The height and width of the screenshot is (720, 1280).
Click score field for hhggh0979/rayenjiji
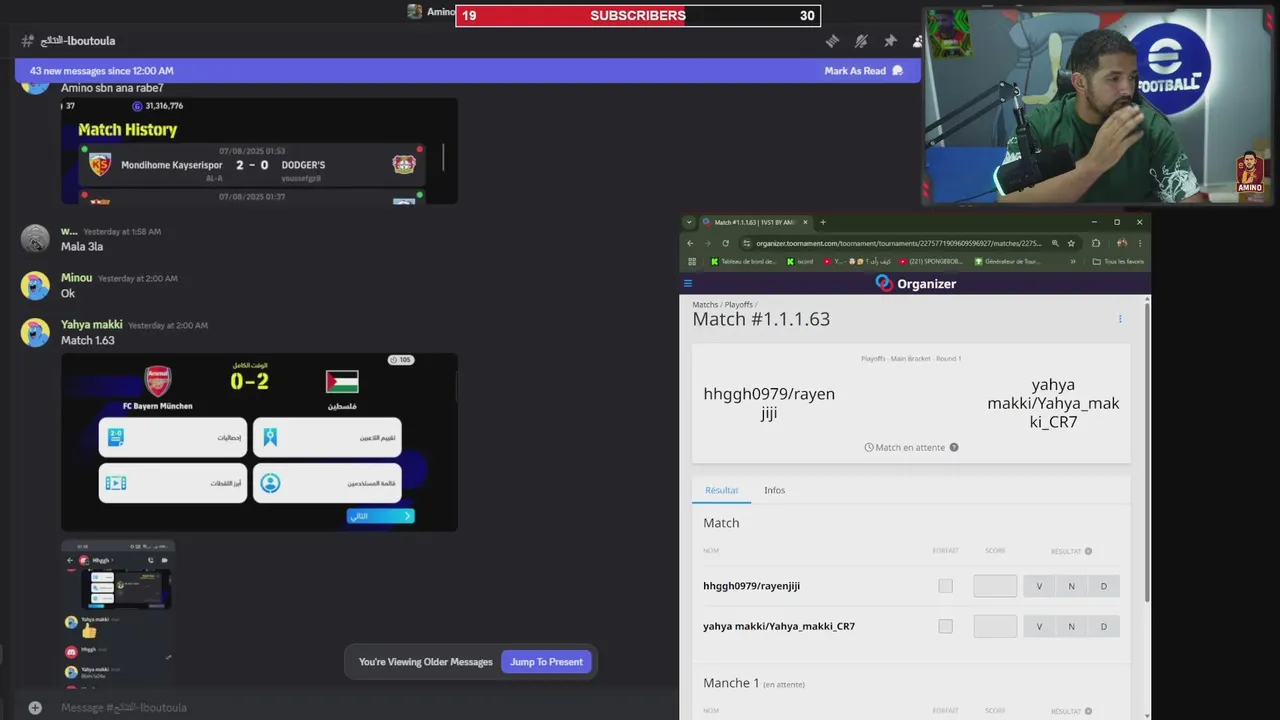tap(995, 586)
